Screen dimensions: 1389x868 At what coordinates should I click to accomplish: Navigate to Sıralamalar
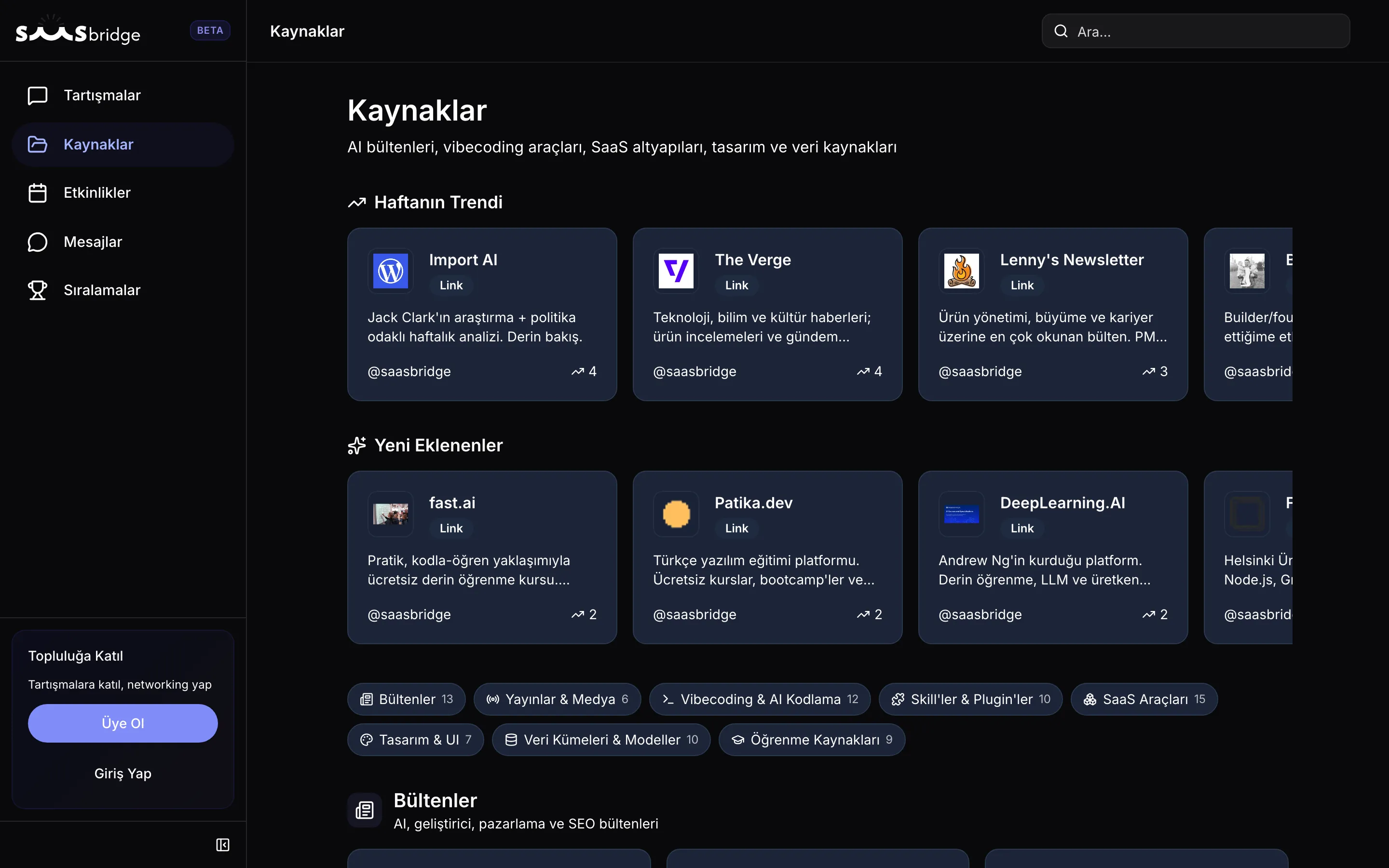point(123,290)
